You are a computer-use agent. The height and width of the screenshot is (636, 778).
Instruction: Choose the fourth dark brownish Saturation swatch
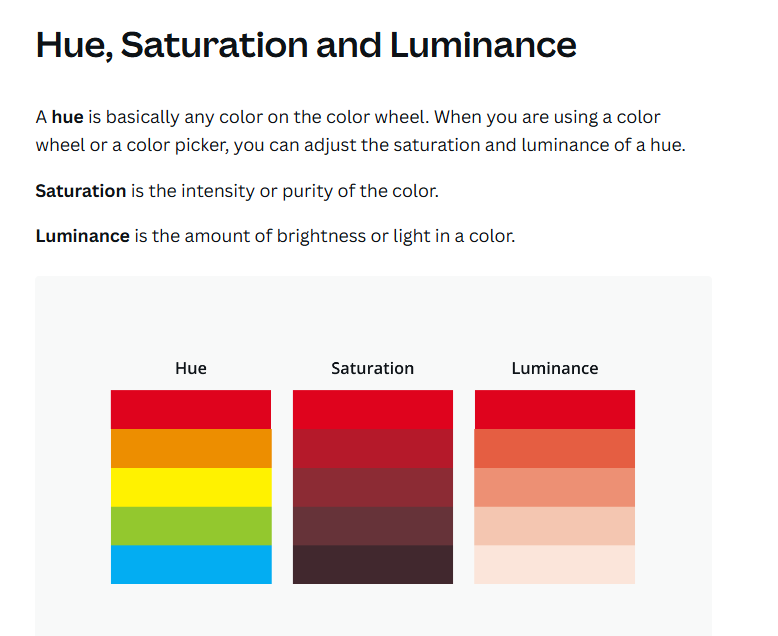(373, 526)
